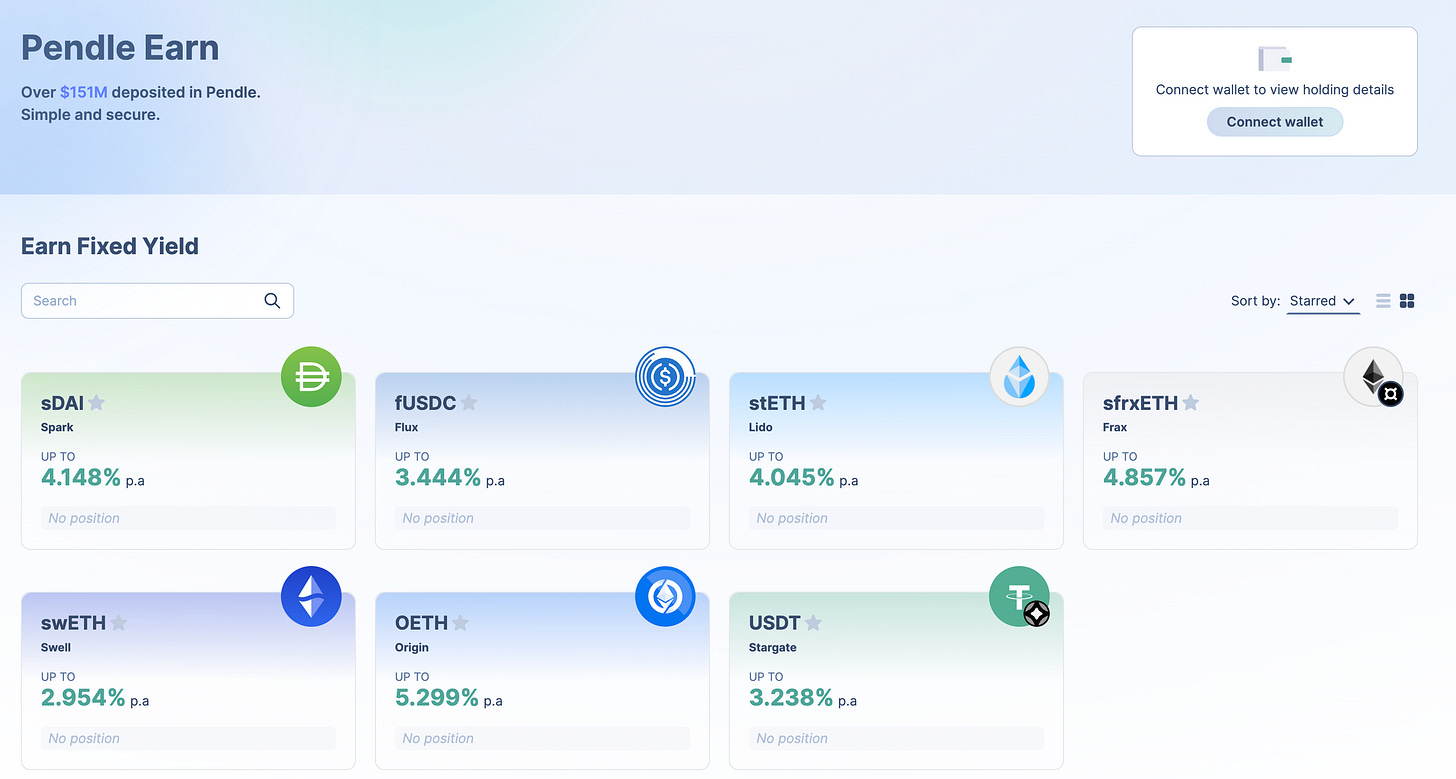1456x779 pixels.
Task: Click the fUSDC token icon
Action: pos(665,377)
